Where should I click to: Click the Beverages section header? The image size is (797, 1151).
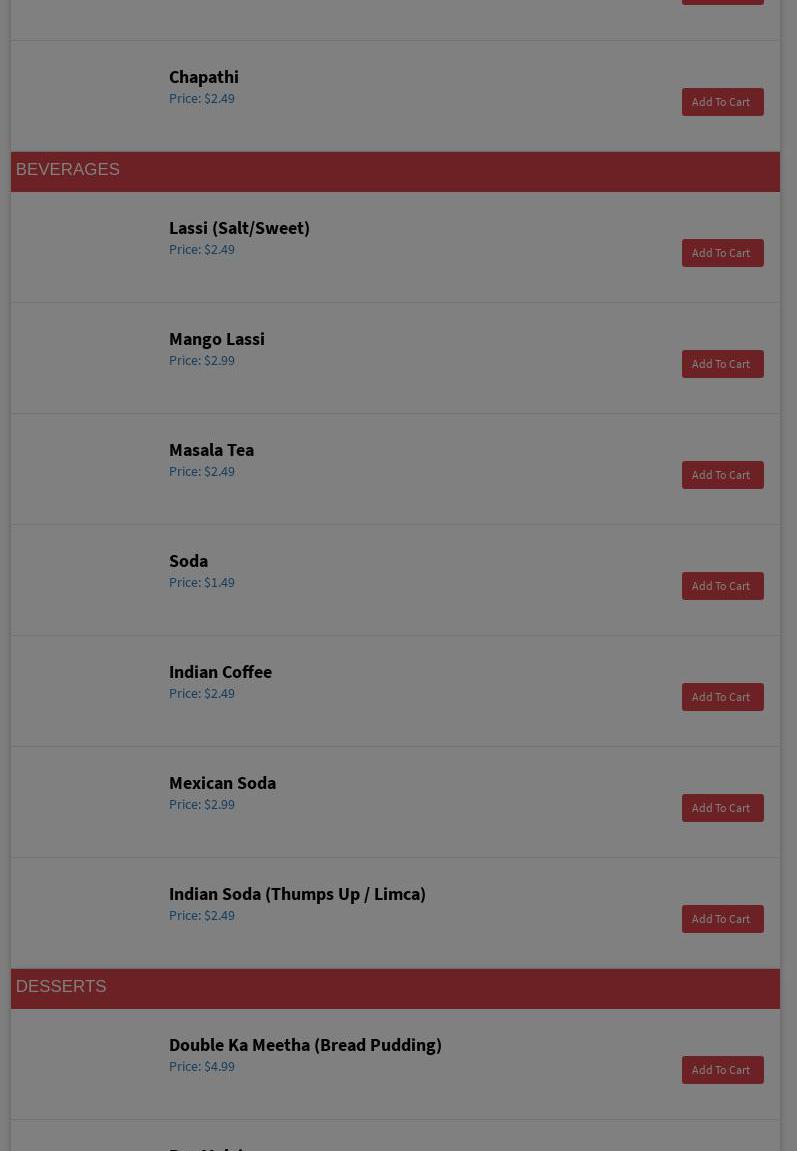68,170
